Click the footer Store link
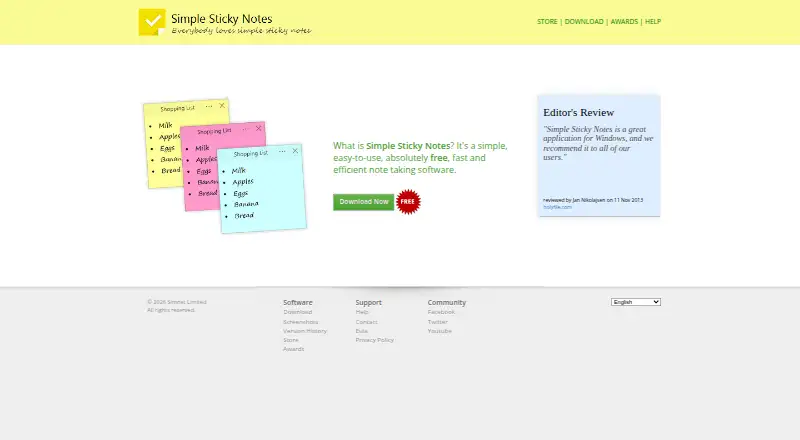This screenshot has height=440, width=800. click(291, 340)
